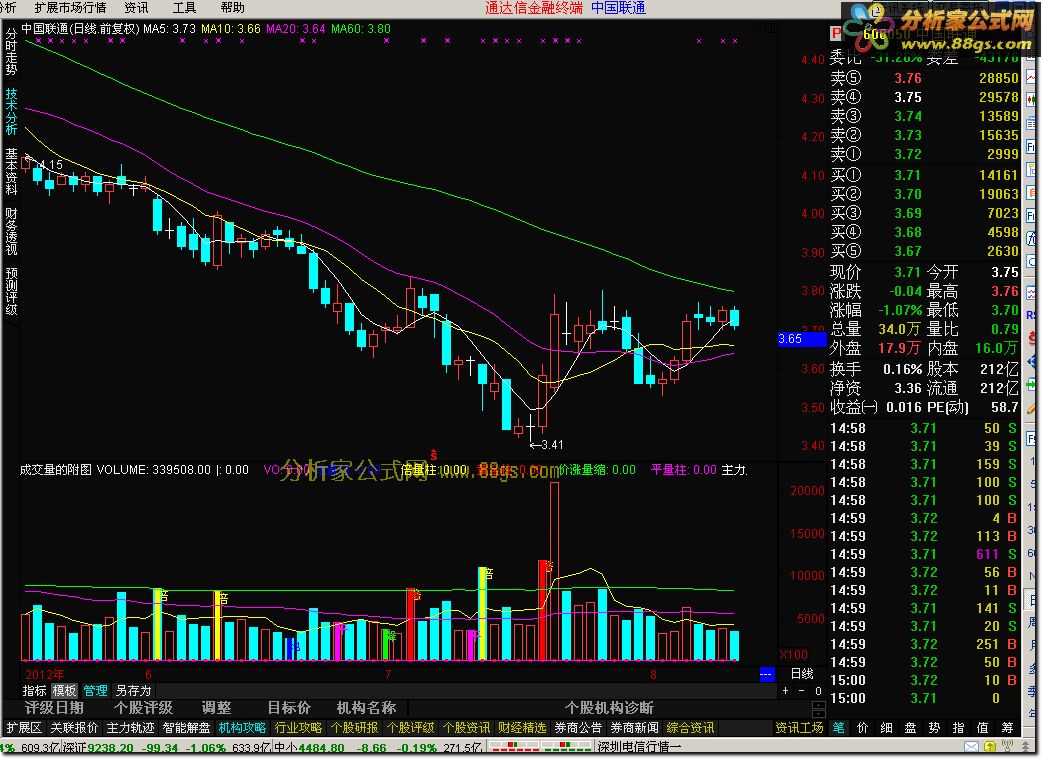Open the 财经精选 tab
Image resolution: width=1043 pixels, height=759 pixels.
click(x=522, y=728)
